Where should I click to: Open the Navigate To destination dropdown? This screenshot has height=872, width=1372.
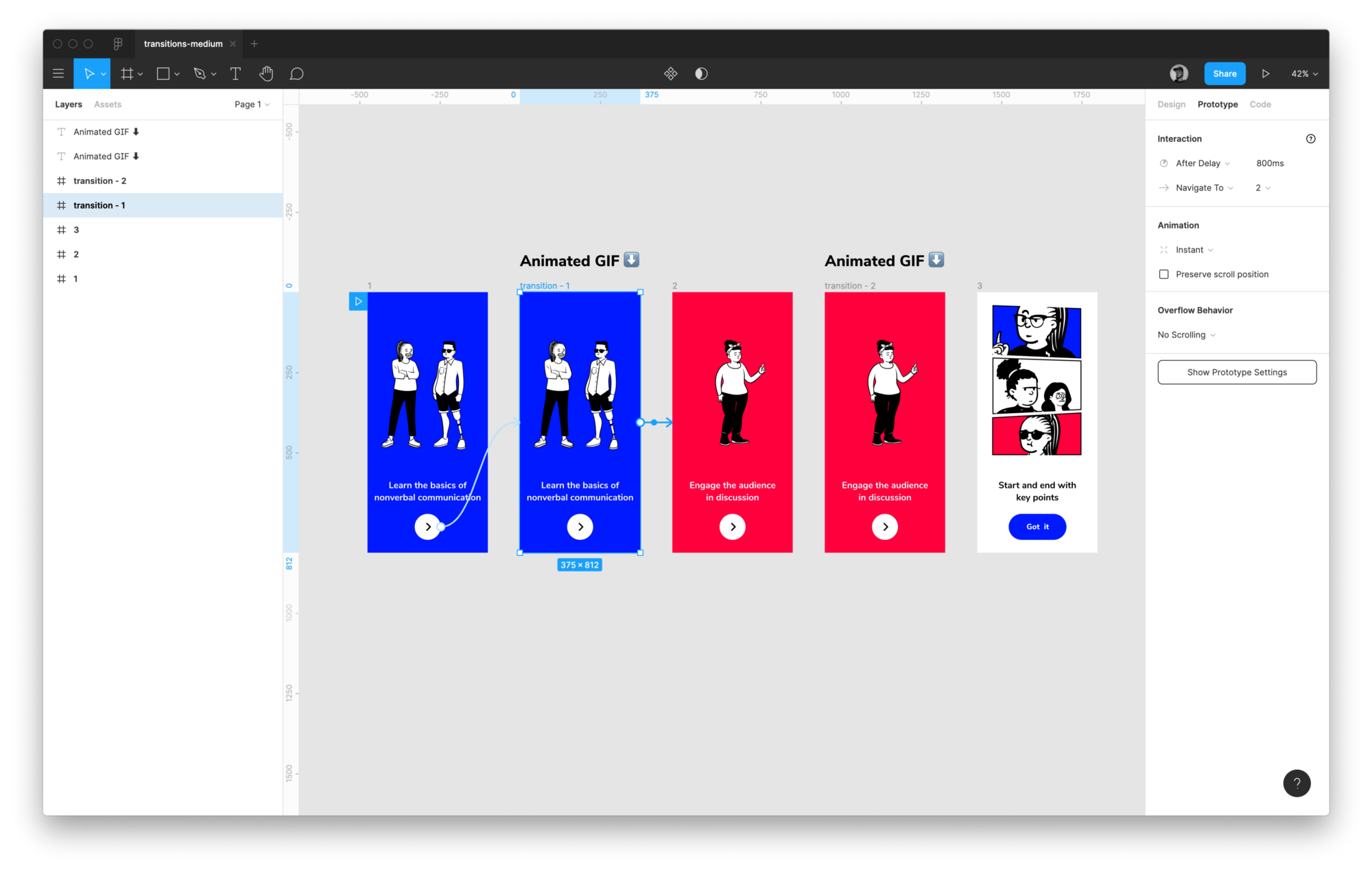coord(1263,187)
